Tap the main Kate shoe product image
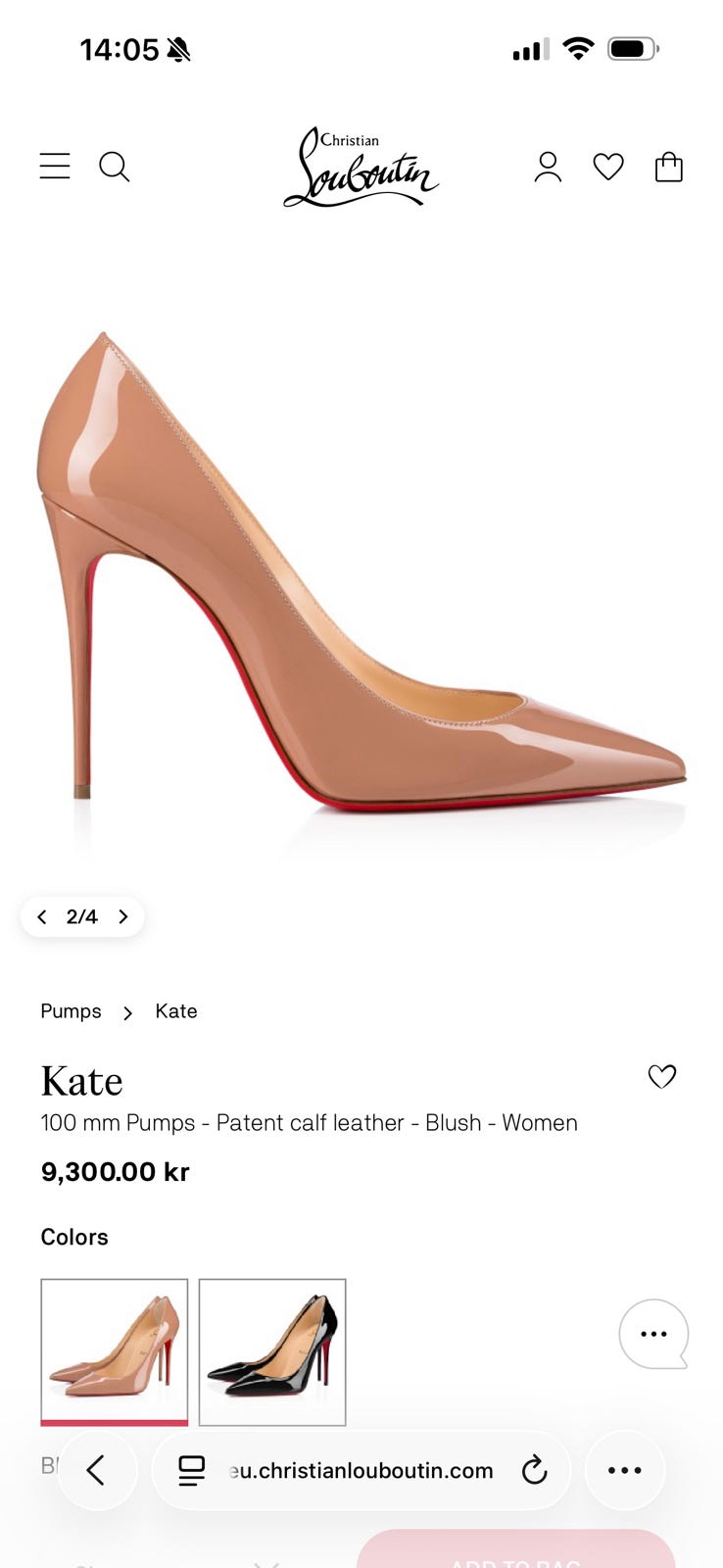This screenshot has height=1568, width=723. 361,571
